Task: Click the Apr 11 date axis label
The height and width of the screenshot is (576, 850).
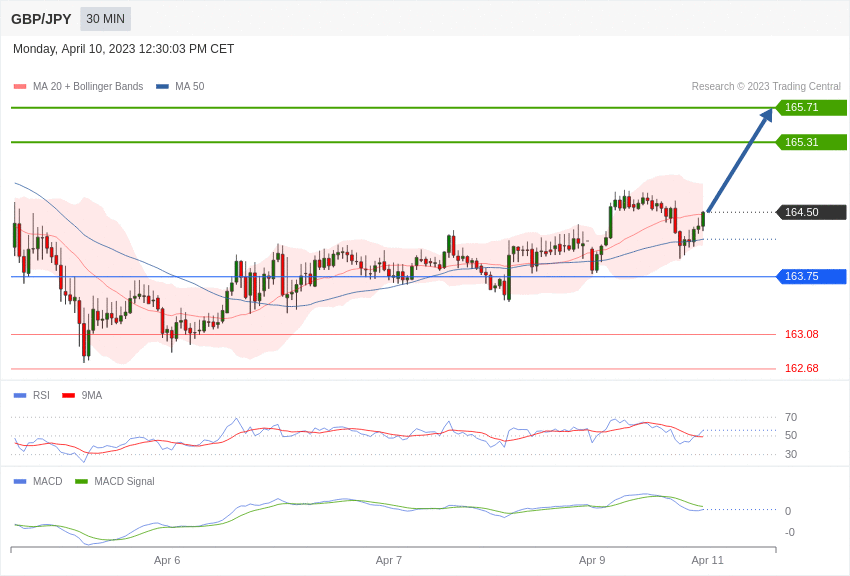Action: [x=707, y=560]
